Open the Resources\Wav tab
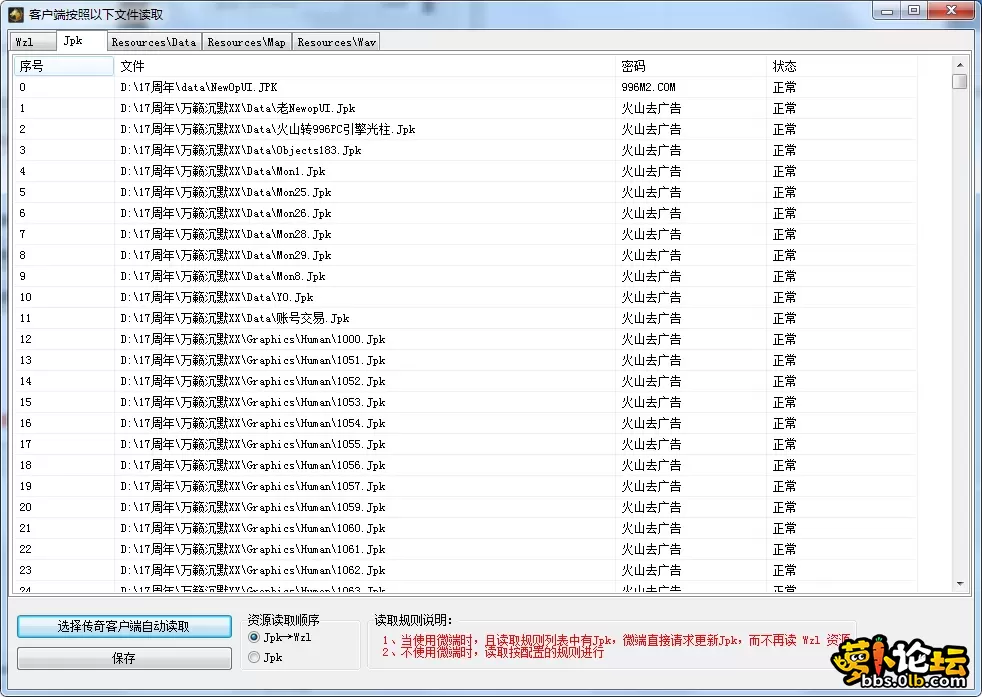982x697 pixels. point(335,41)
